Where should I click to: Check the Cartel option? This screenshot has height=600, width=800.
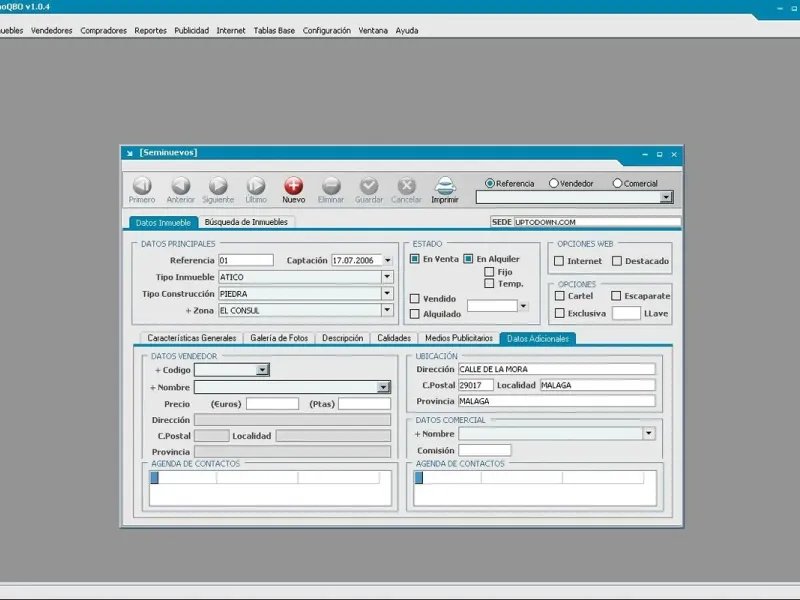tap(560, 296)
